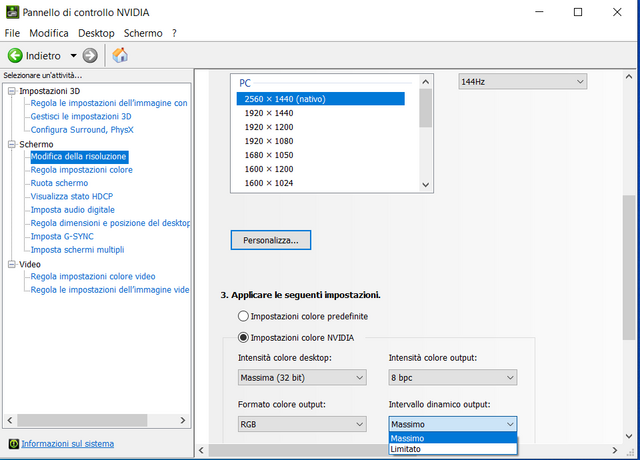Collapse the Video tree node
The height and width of the screenshot is (460, 640).
(12, 264)
